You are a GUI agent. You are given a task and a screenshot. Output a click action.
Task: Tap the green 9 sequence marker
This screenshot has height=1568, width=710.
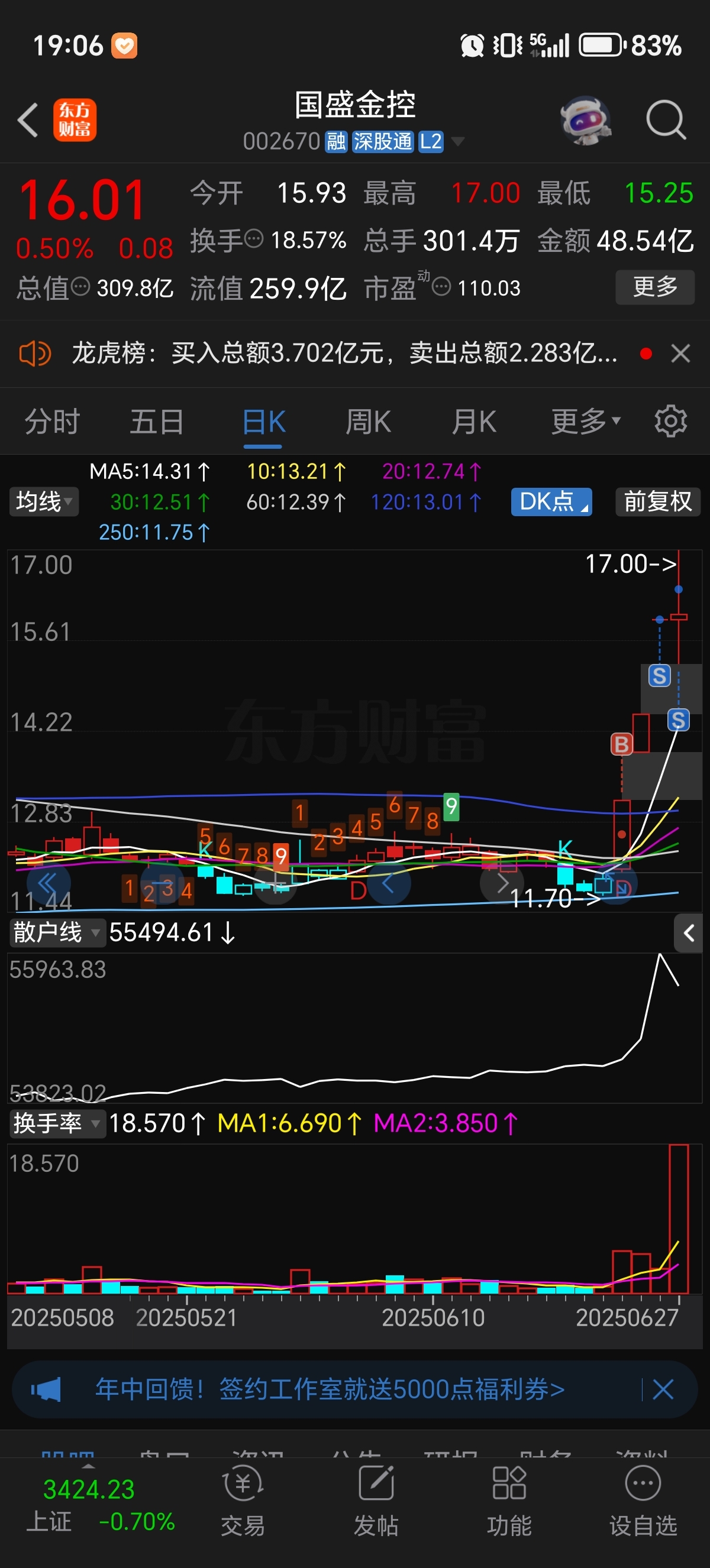point(451,806)
